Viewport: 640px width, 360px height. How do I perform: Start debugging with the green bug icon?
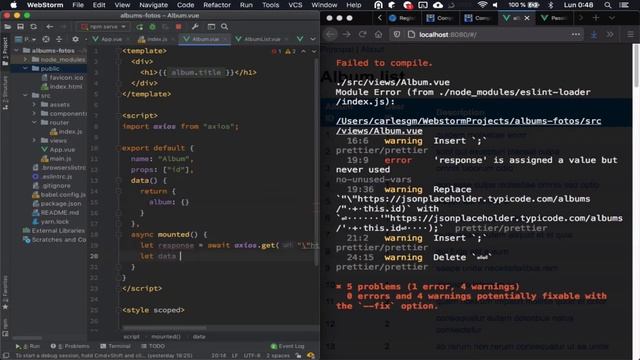(152, 27)
